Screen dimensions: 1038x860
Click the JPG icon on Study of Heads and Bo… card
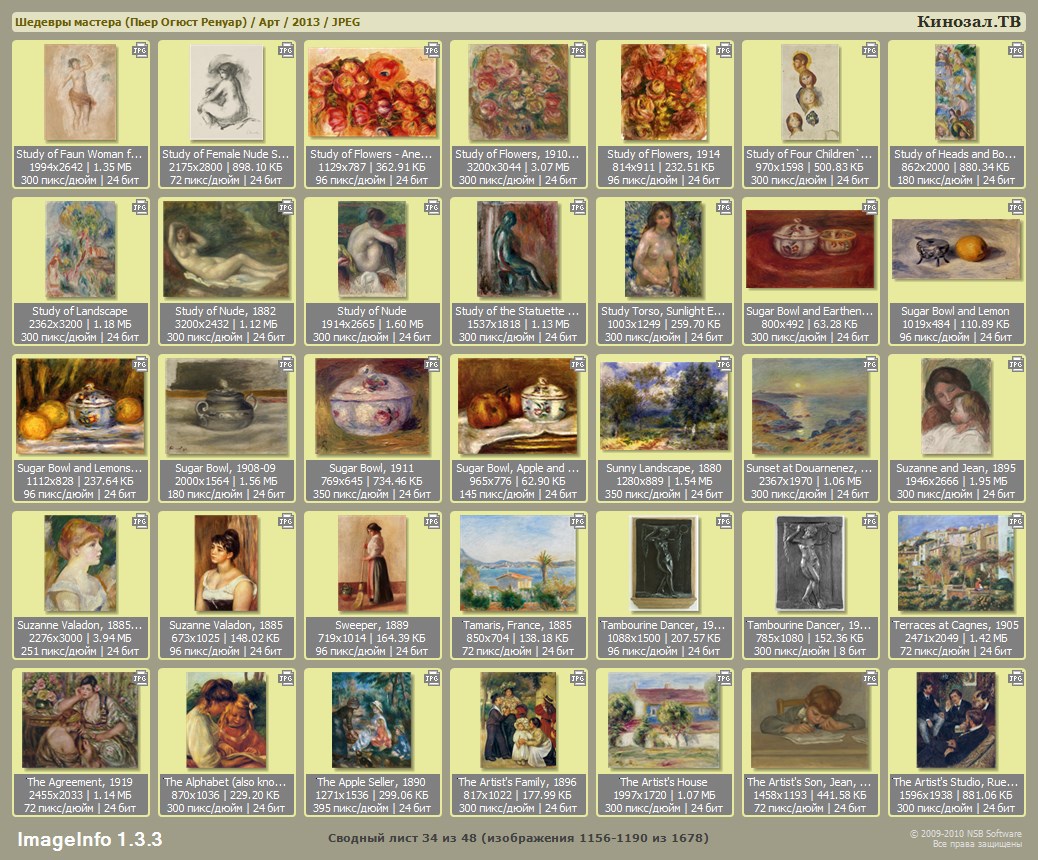(1015, 51)
